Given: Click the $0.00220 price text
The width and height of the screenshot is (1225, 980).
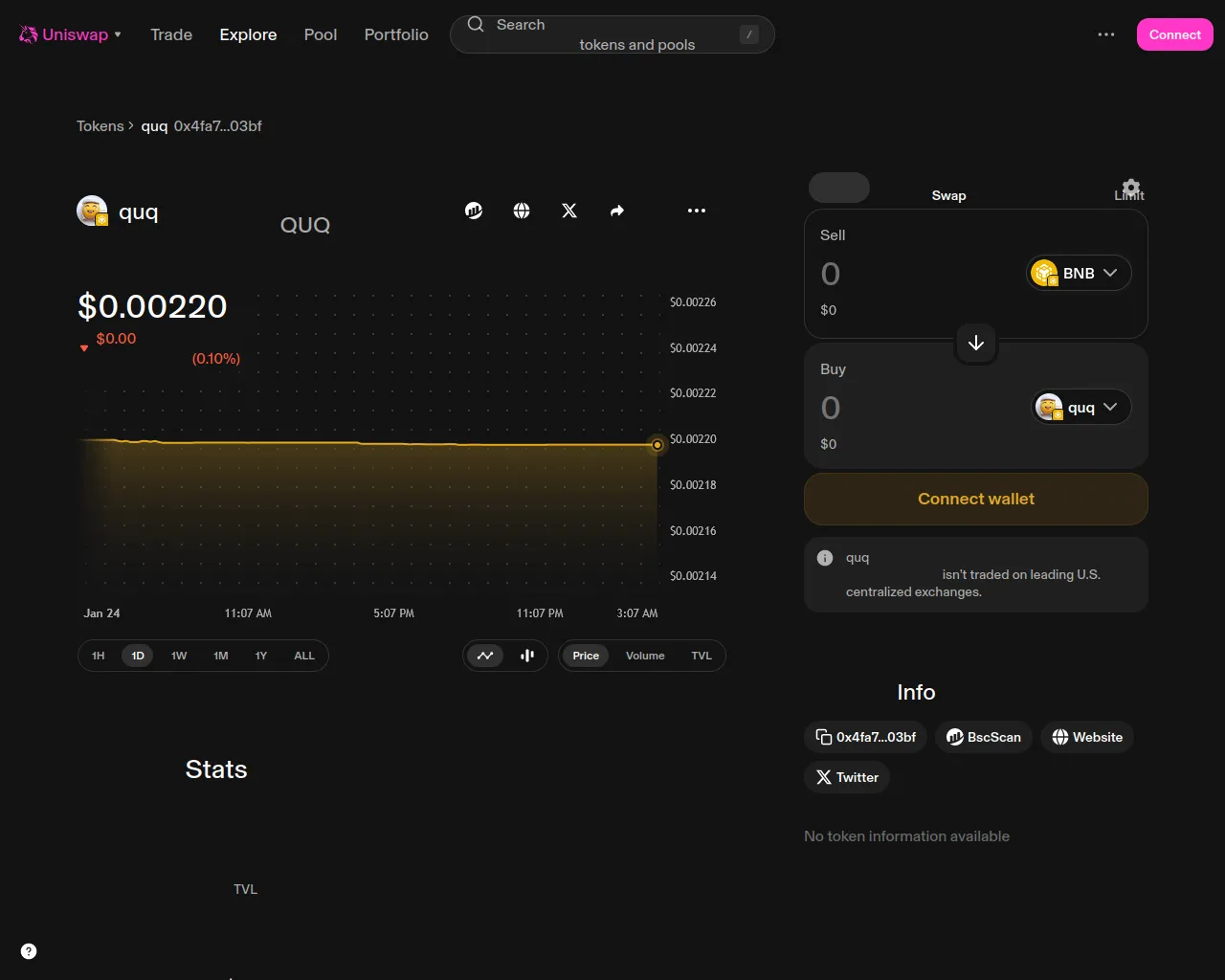Looking at the screenshot, I should pyautogui.click(x=152, y=306).
